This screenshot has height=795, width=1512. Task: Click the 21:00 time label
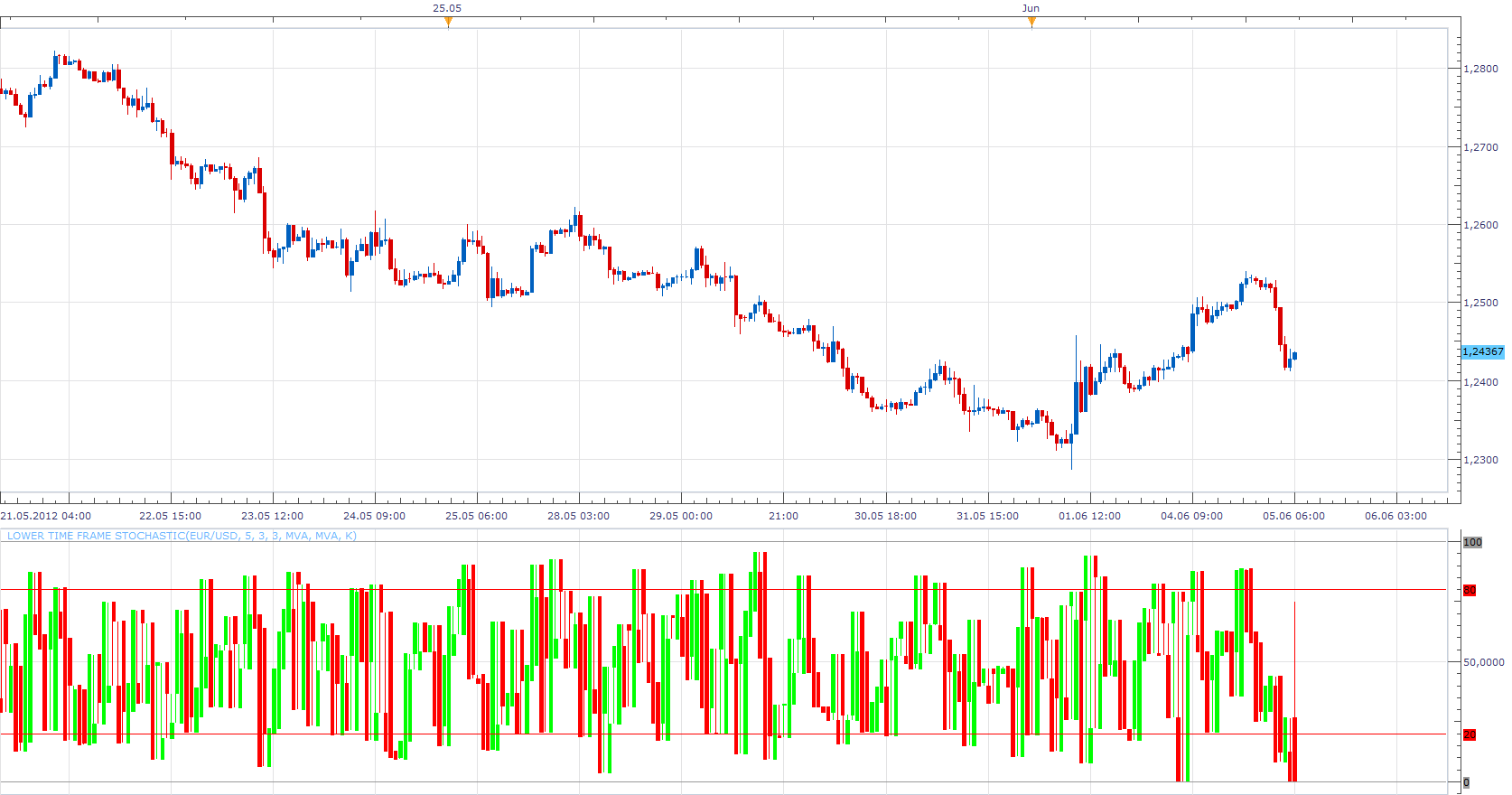[783, 516]
